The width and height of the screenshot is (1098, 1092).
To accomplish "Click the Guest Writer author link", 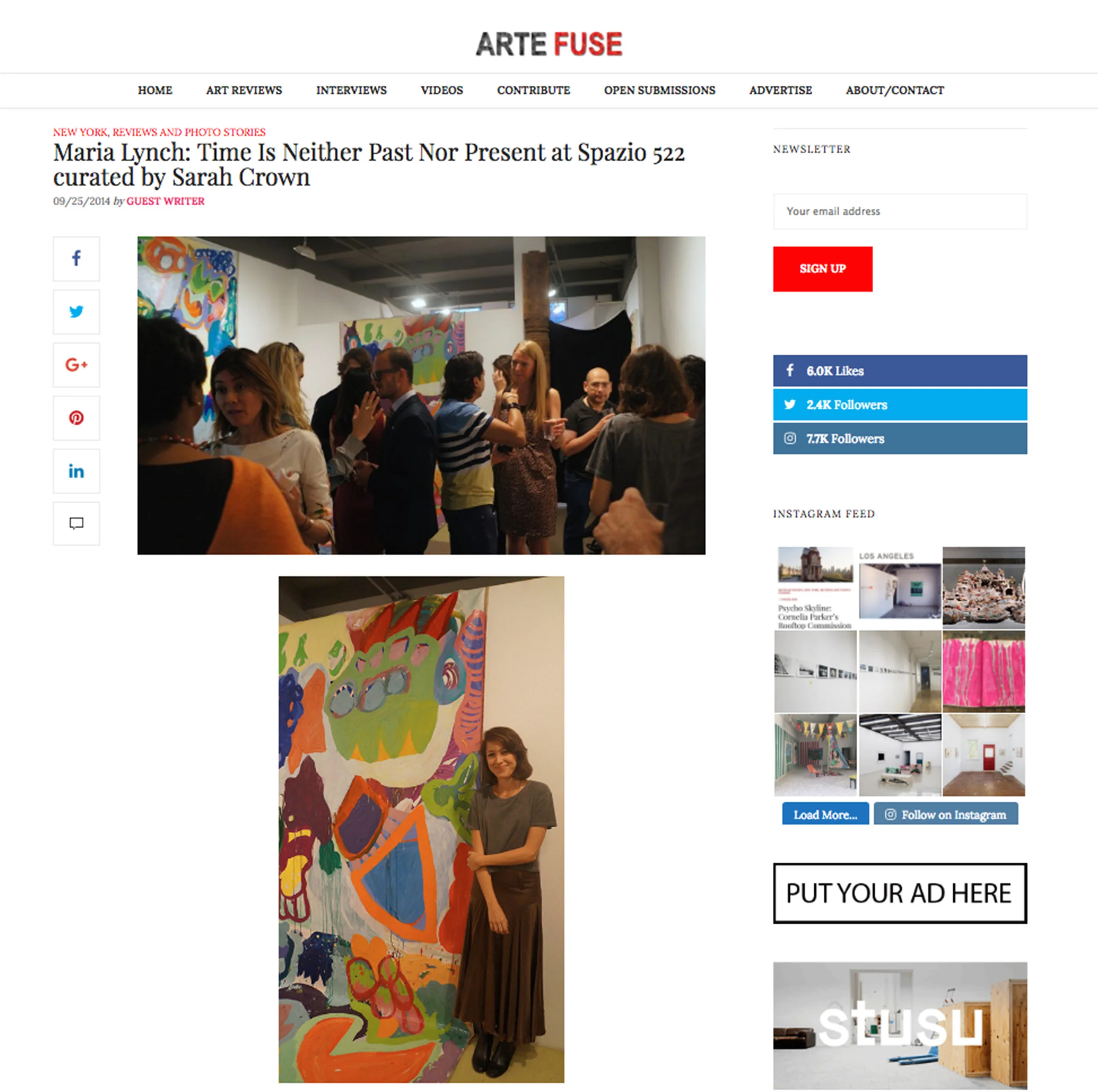I will point(166,201).
